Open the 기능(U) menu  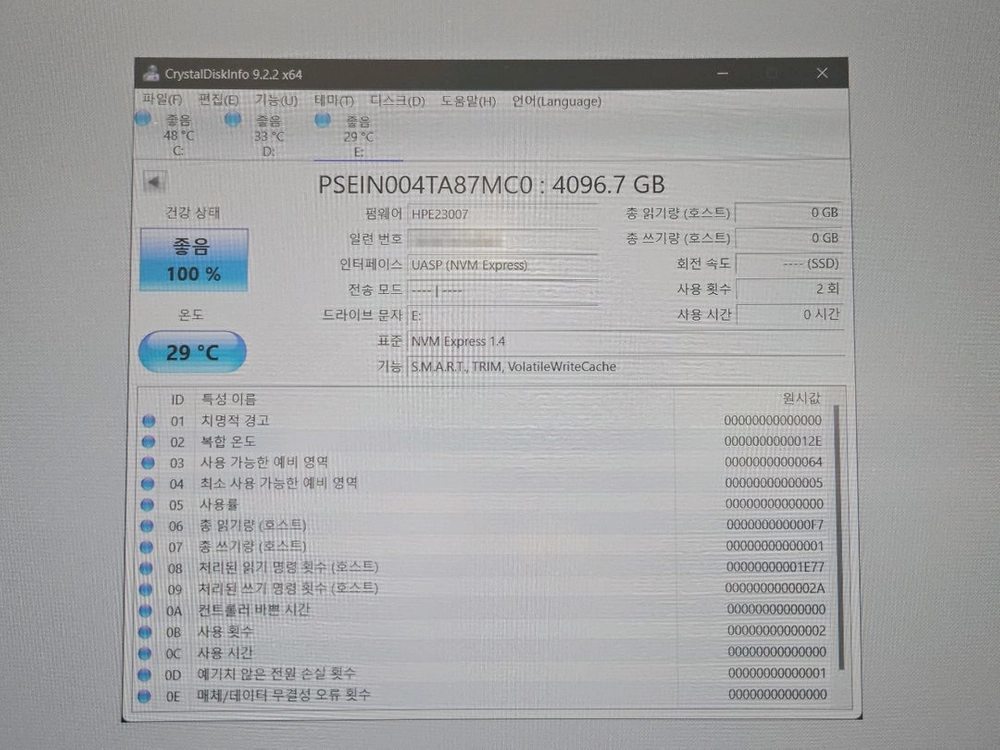pyautogui.click(x=276, y=101)
